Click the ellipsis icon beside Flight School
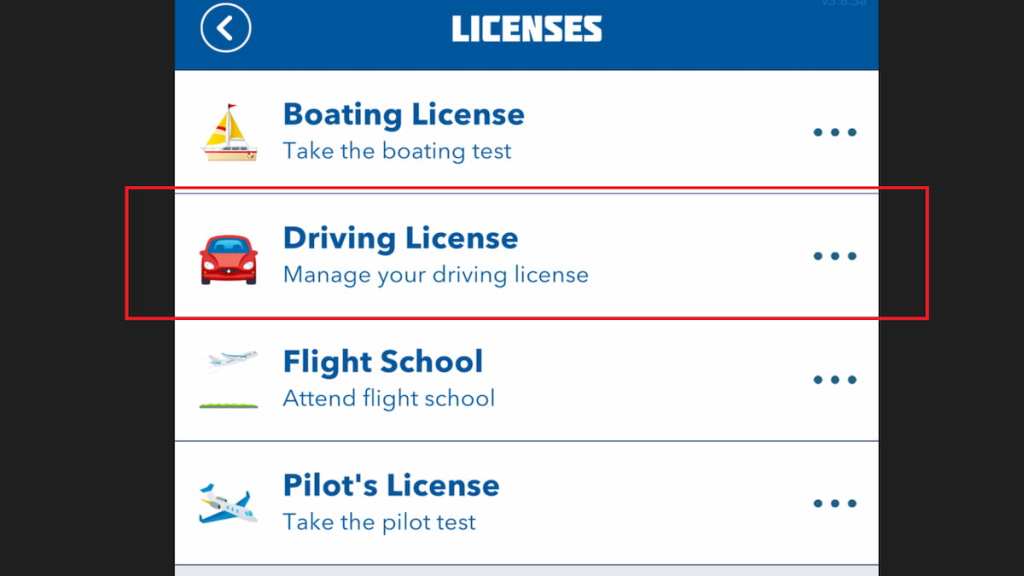 click(835, 378)
